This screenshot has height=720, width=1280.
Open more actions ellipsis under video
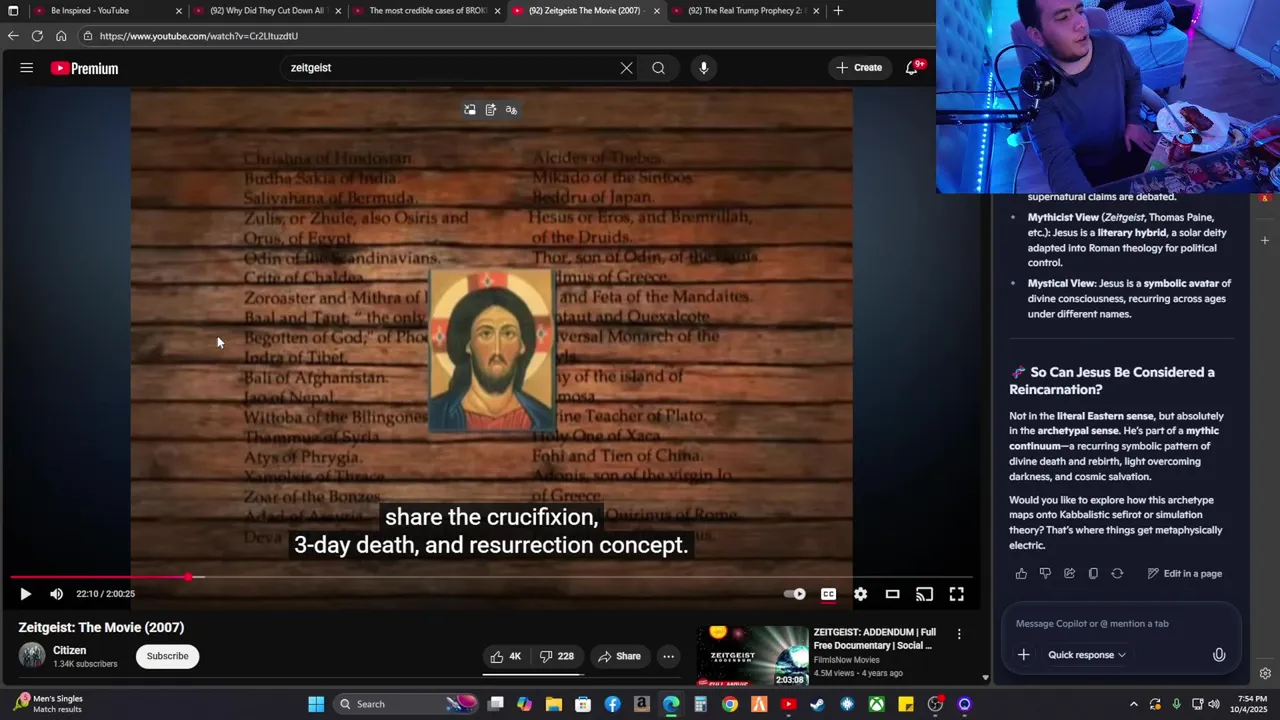click(x=668, y=656)
